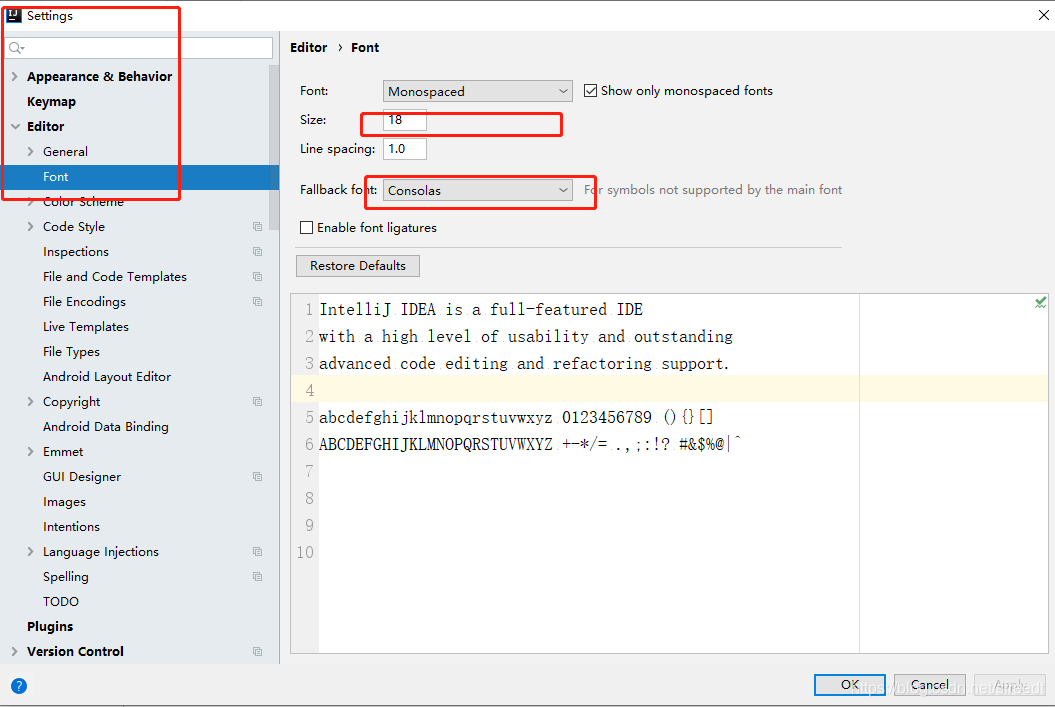
Task: Expand Appearance & Behavior section
Action: tap(15, 77)
